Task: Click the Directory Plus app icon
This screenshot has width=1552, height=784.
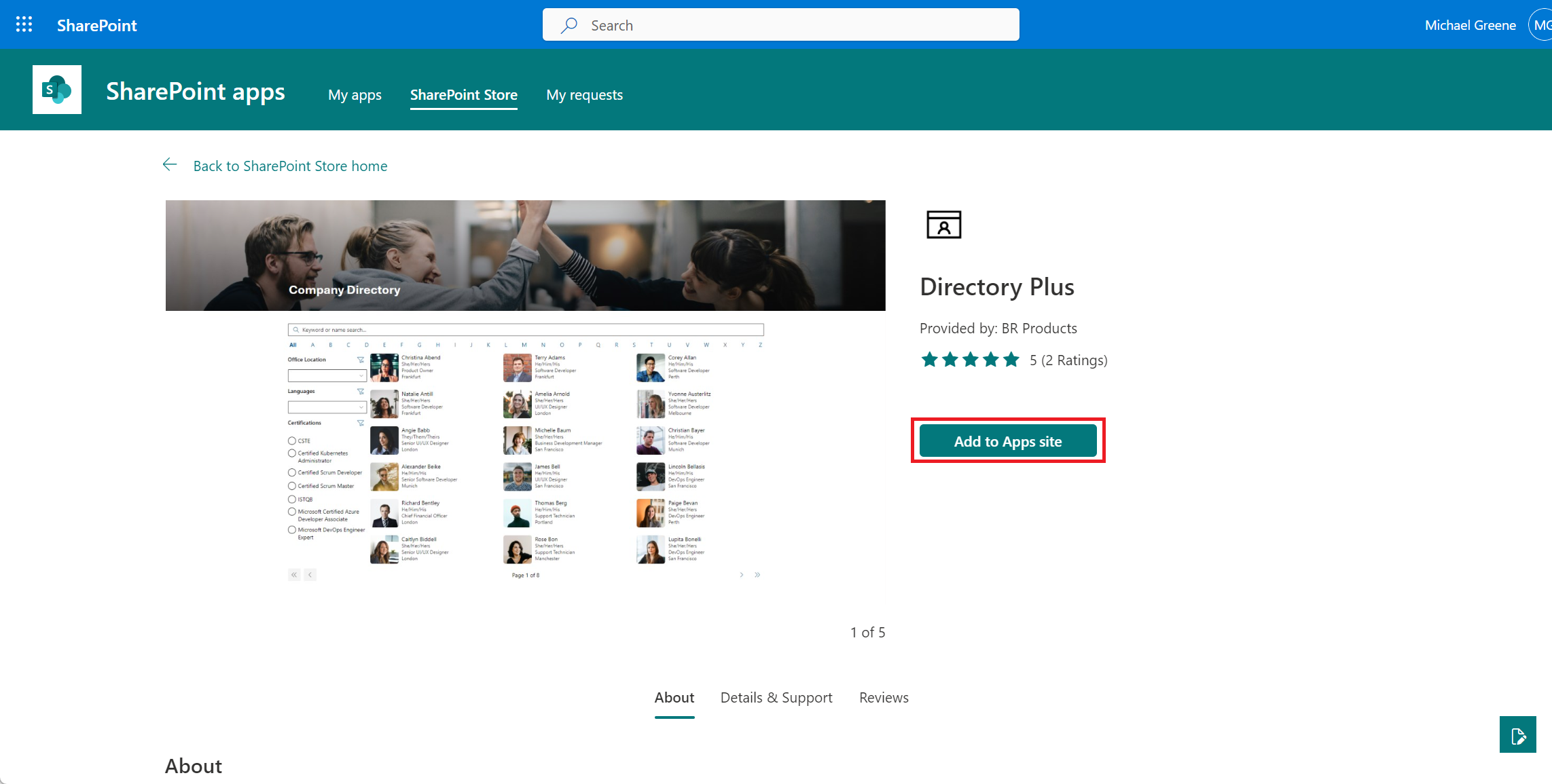Action: click(943, 225)
